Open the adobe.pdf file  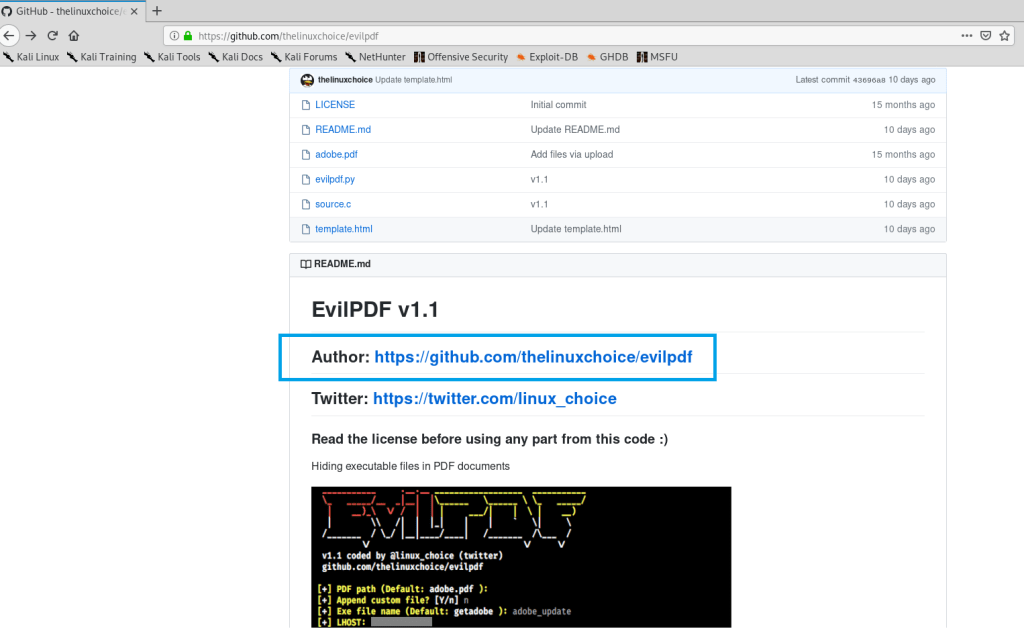tap(336, 154)
